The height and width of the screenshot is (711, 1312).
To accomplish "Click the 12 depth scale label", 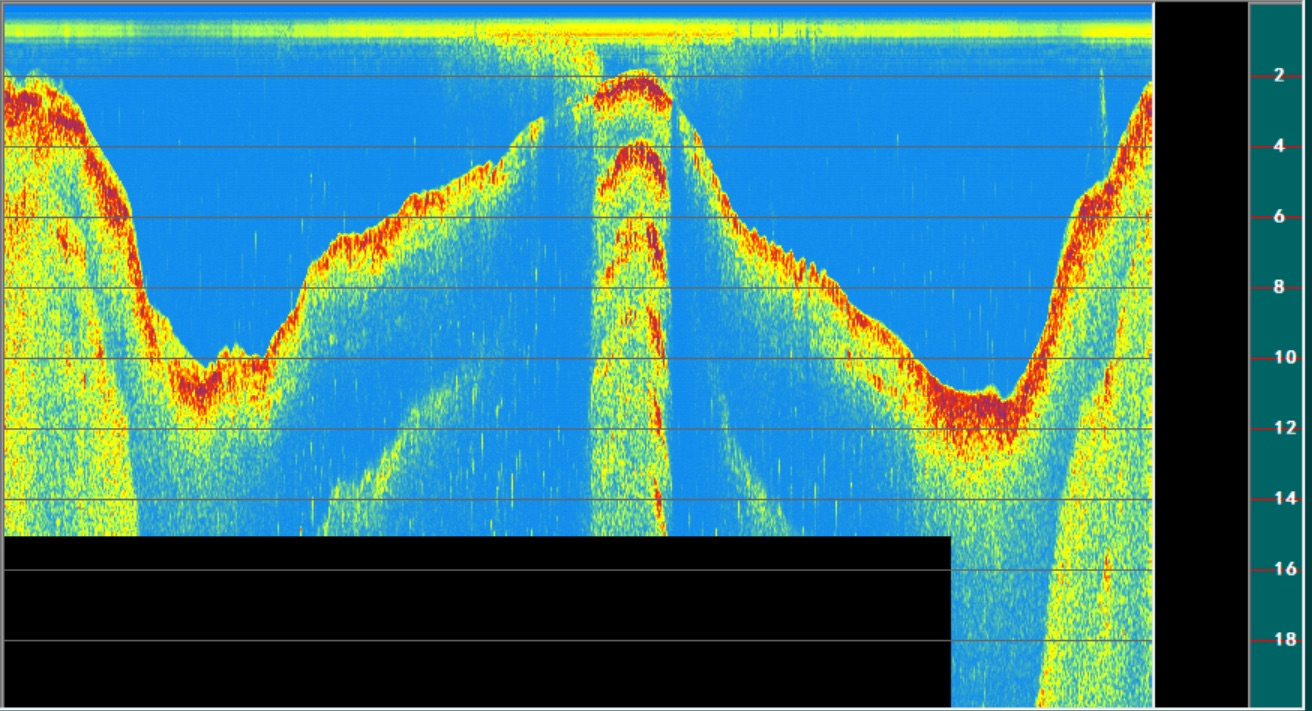I will tap(1284, 428).
